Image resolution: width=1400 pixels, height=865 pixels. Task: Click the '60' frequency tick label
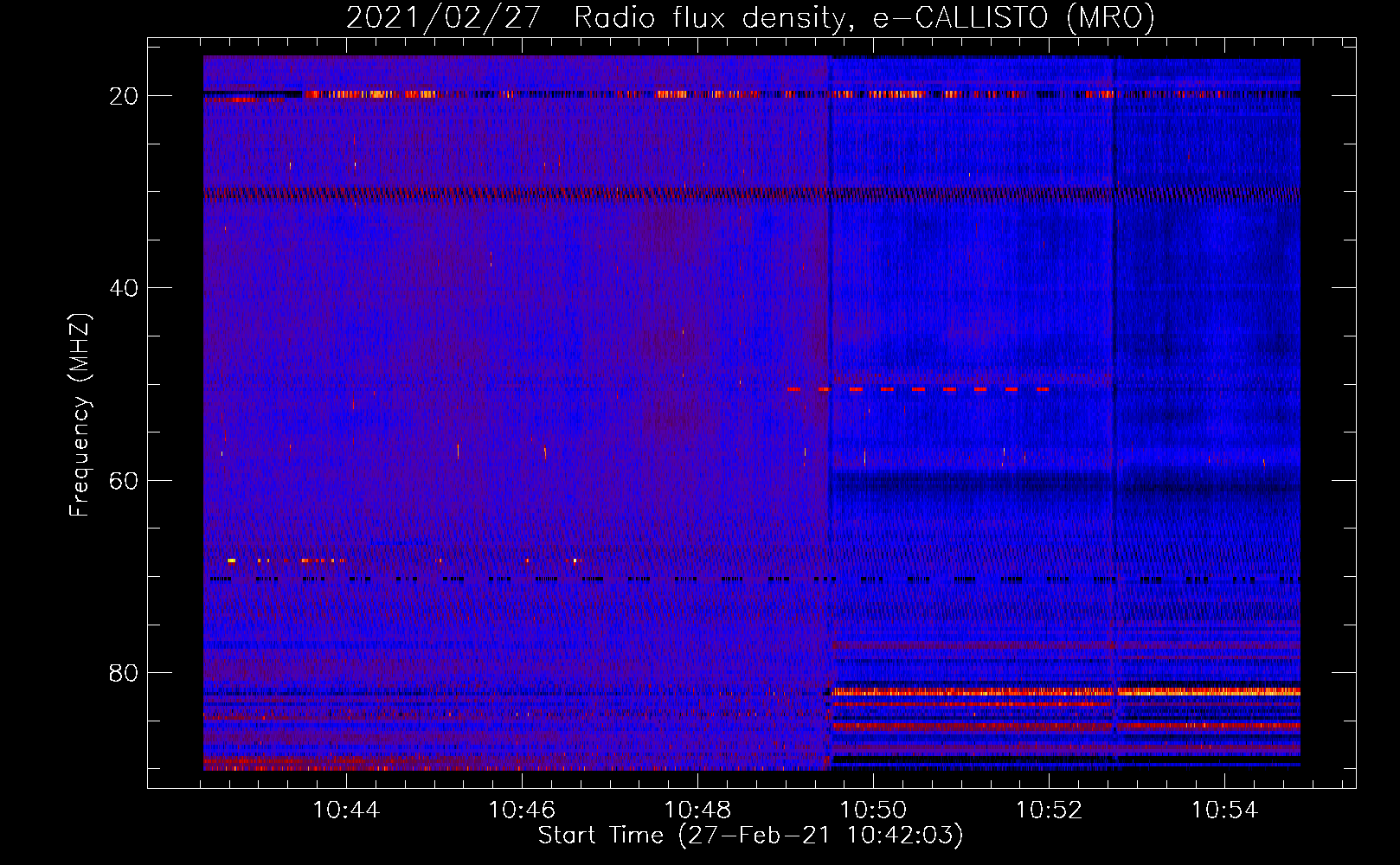point(125,480)
